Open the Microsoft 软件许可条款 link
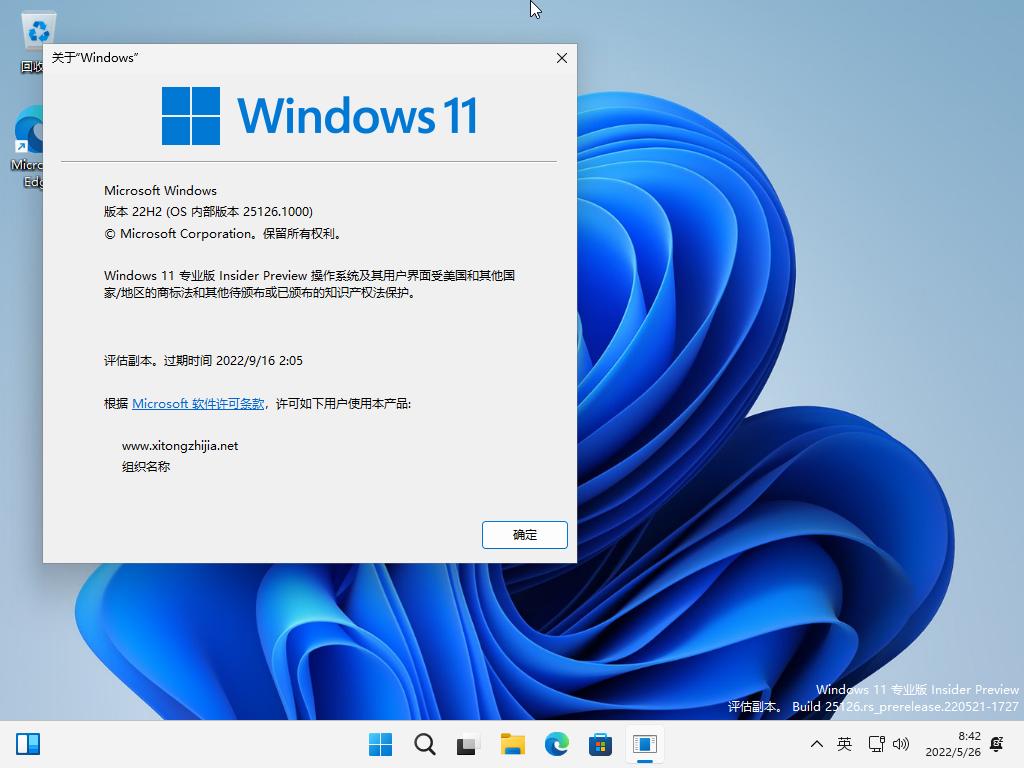The height and width of the screenshot is (768, 1024). coord(198,403)
